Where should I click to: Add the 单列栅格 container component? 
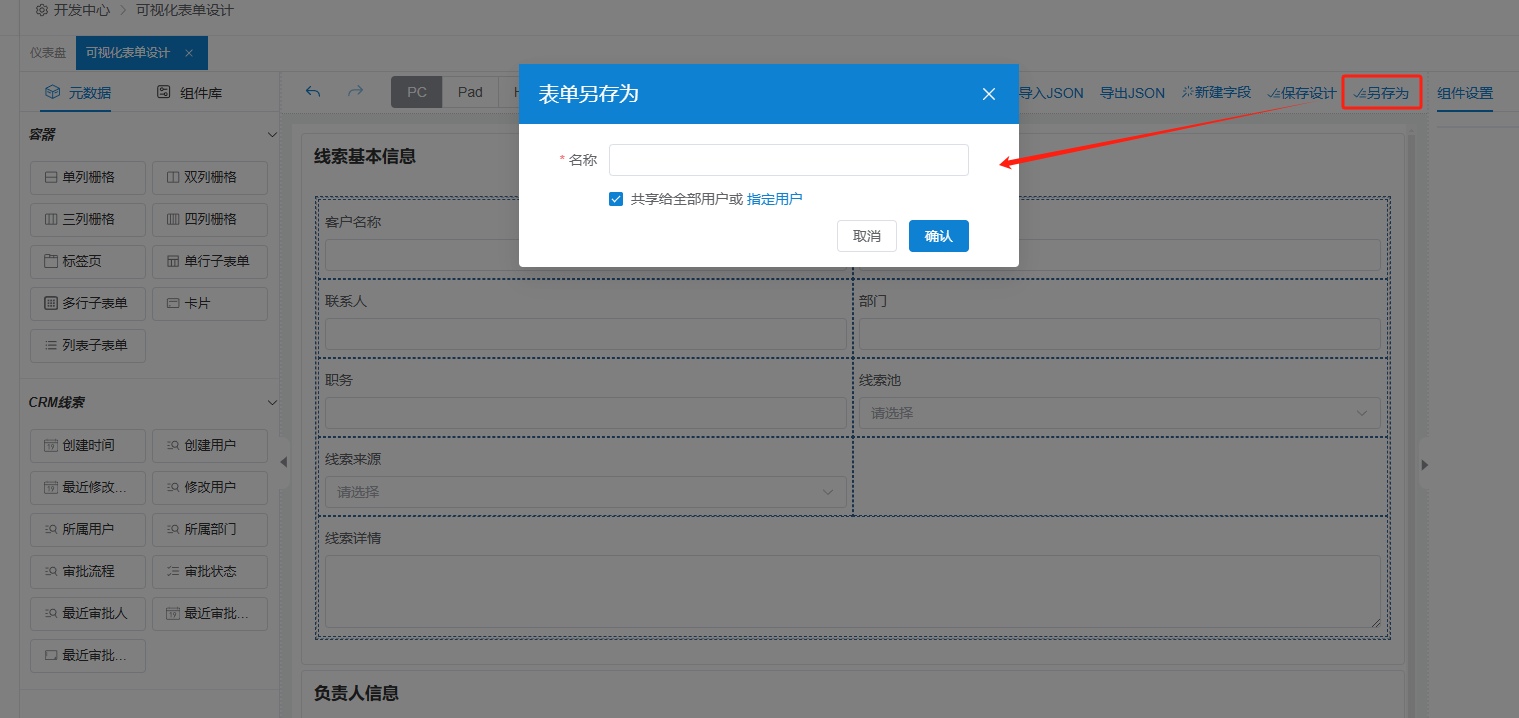[88, 177]
